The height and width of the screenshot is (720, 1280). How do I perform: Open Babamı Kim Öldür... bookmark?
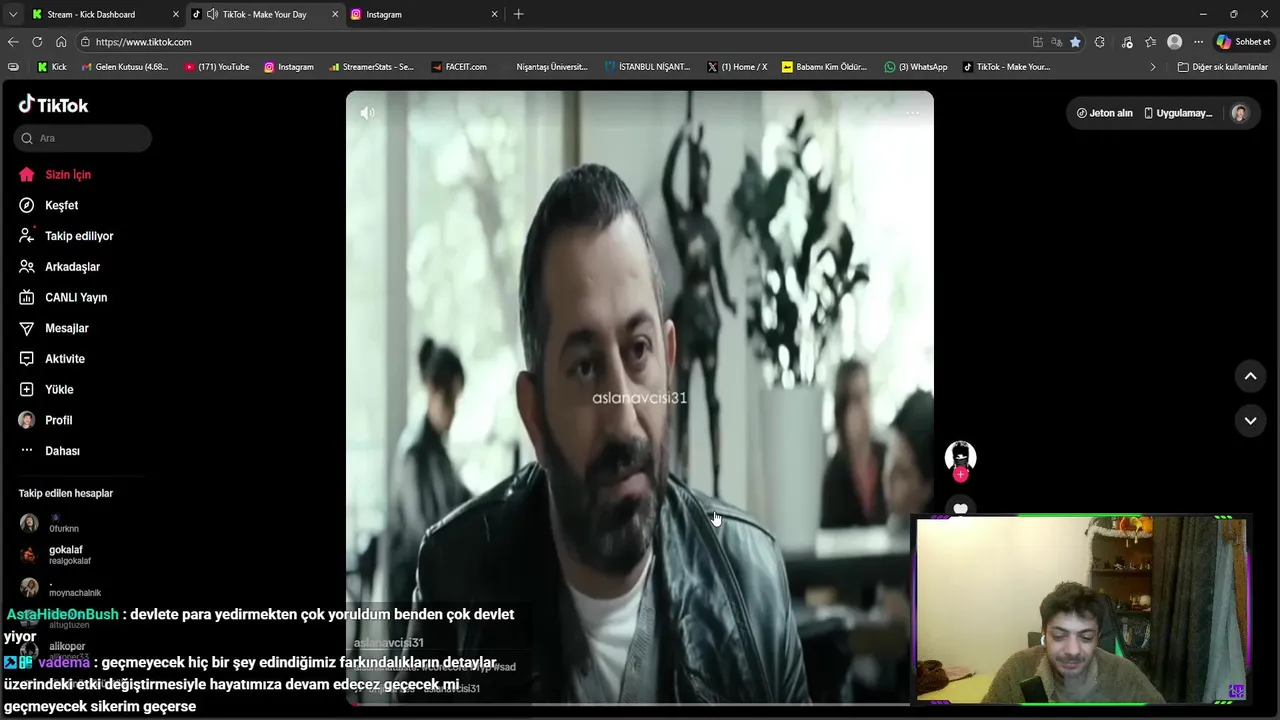point(824,67)
